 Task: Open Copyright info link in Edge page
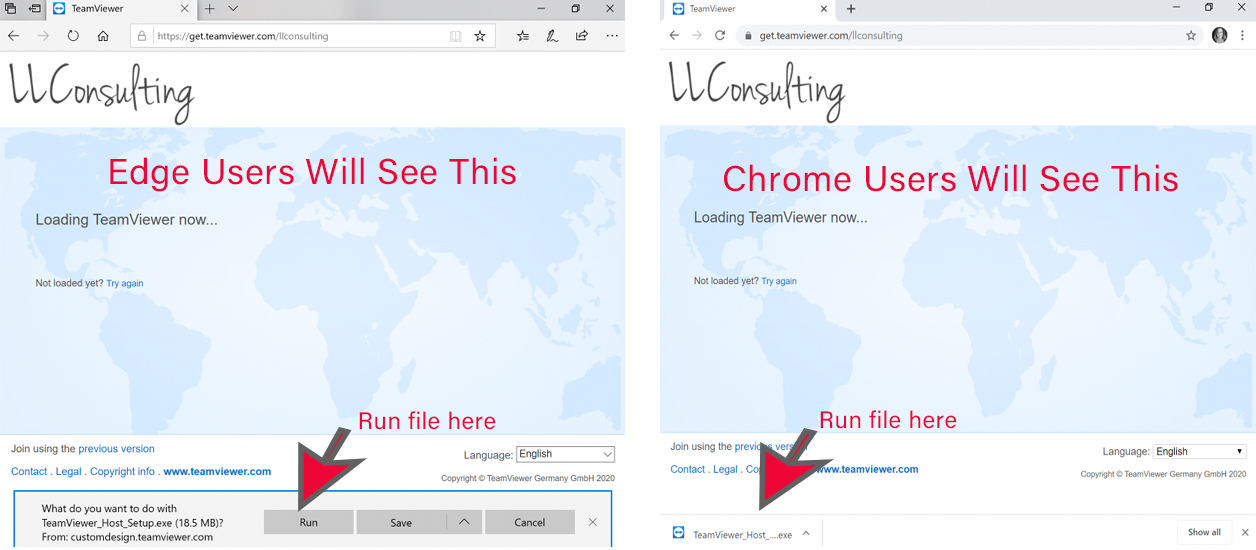pyautogui.click(x=123, y=472)
